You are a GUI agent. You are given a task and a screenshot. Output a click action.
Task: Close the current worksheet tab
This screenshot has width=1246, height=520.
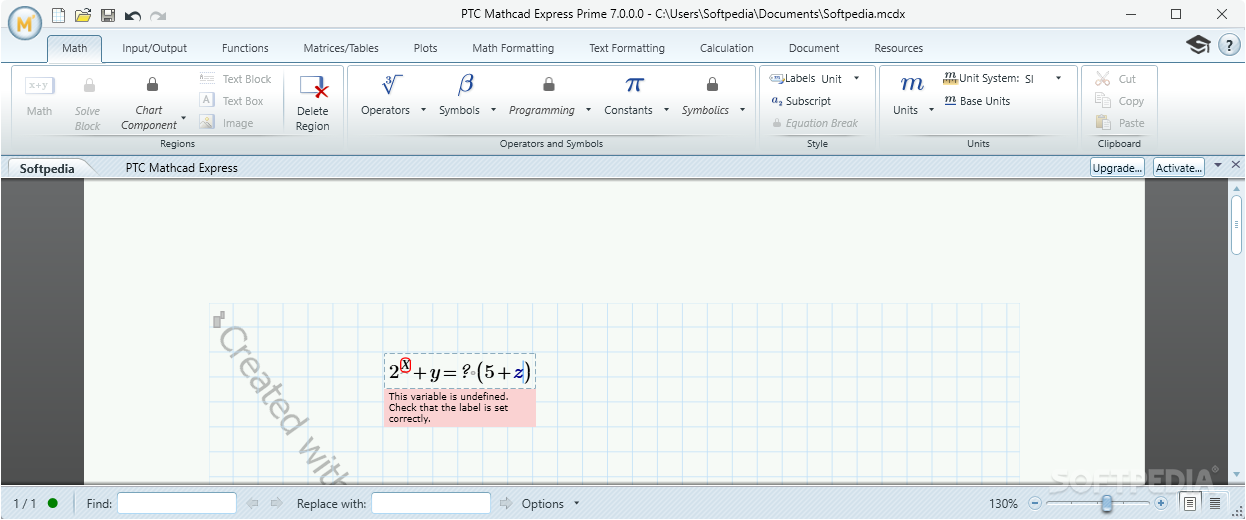[1236, 165]
